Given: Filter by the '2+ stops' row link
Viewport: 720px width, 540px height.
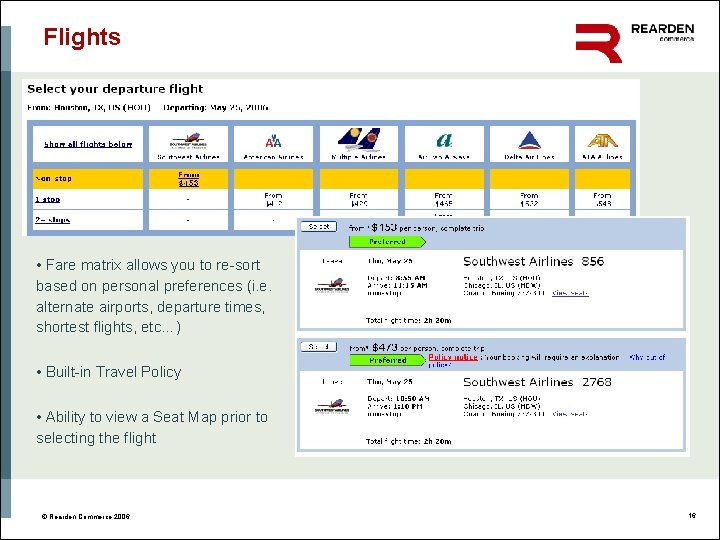Looking at the screenshot, I should (52, 219).
